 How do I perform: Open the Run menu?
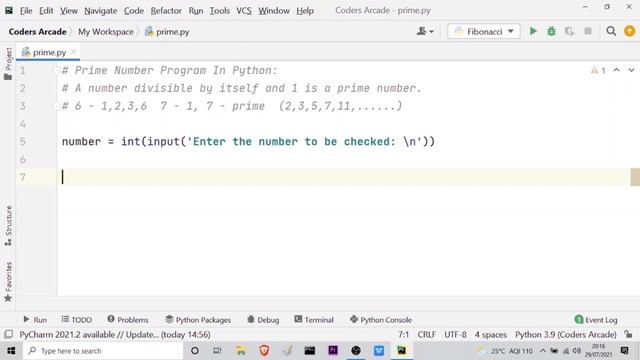196,11
